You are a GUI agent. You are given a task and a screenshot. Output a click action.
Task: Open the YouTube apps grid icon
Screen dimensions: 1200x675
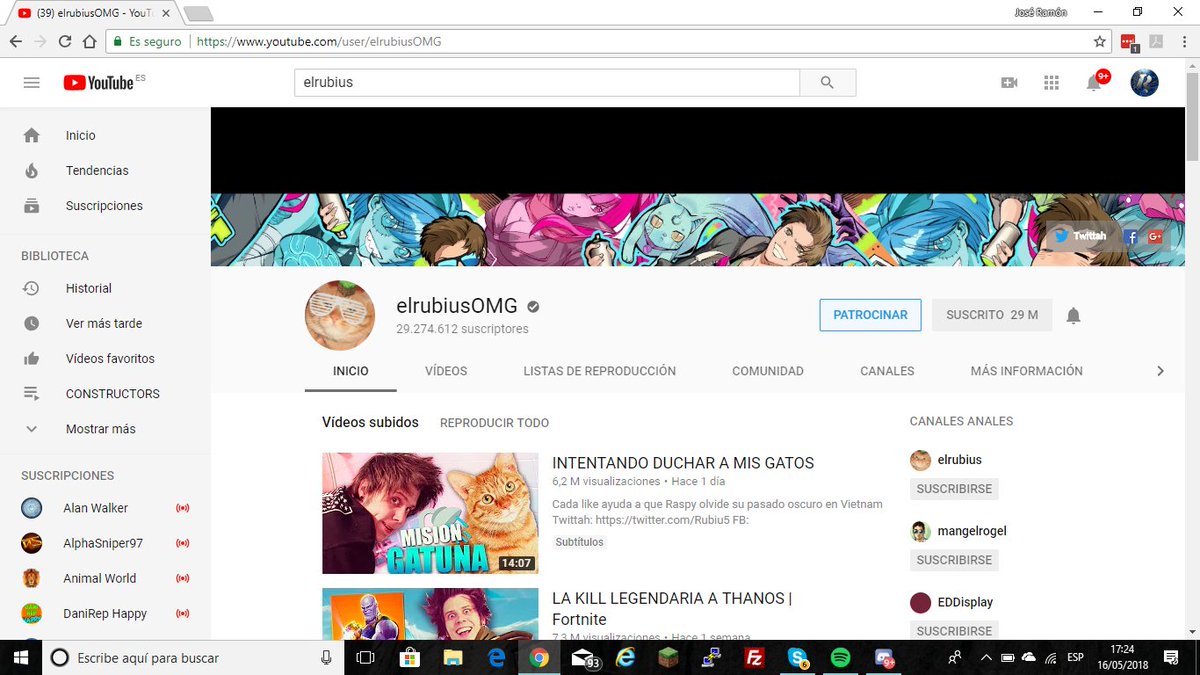1051,83
